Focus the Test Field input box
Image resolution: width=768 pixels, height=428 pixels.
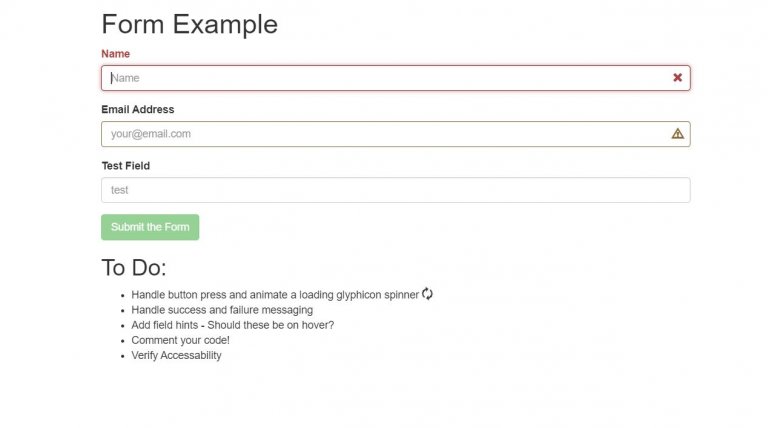396,190
